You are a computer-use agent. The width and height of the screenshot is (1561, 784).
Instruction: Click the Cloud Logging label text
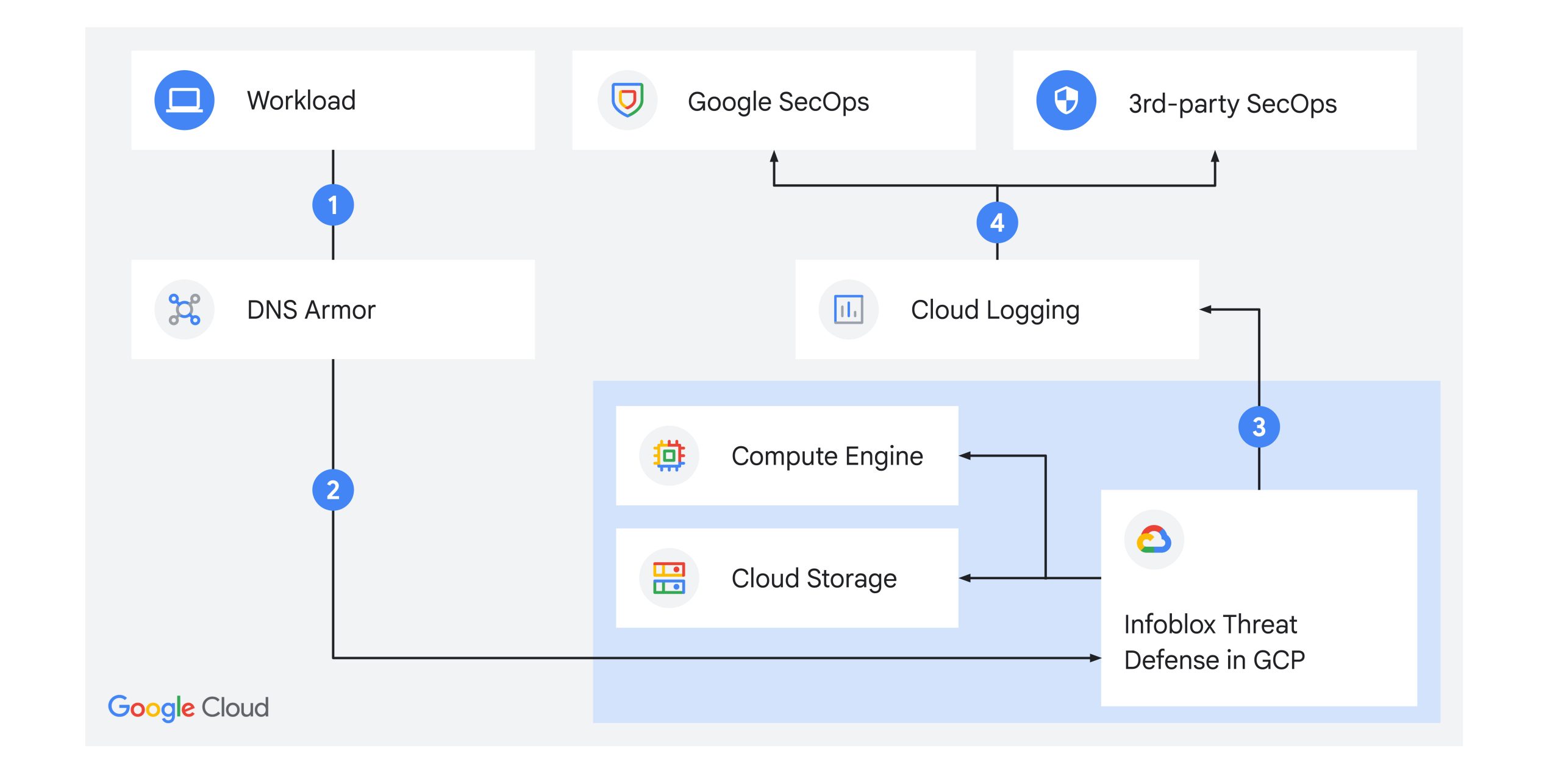pos(995,310)
